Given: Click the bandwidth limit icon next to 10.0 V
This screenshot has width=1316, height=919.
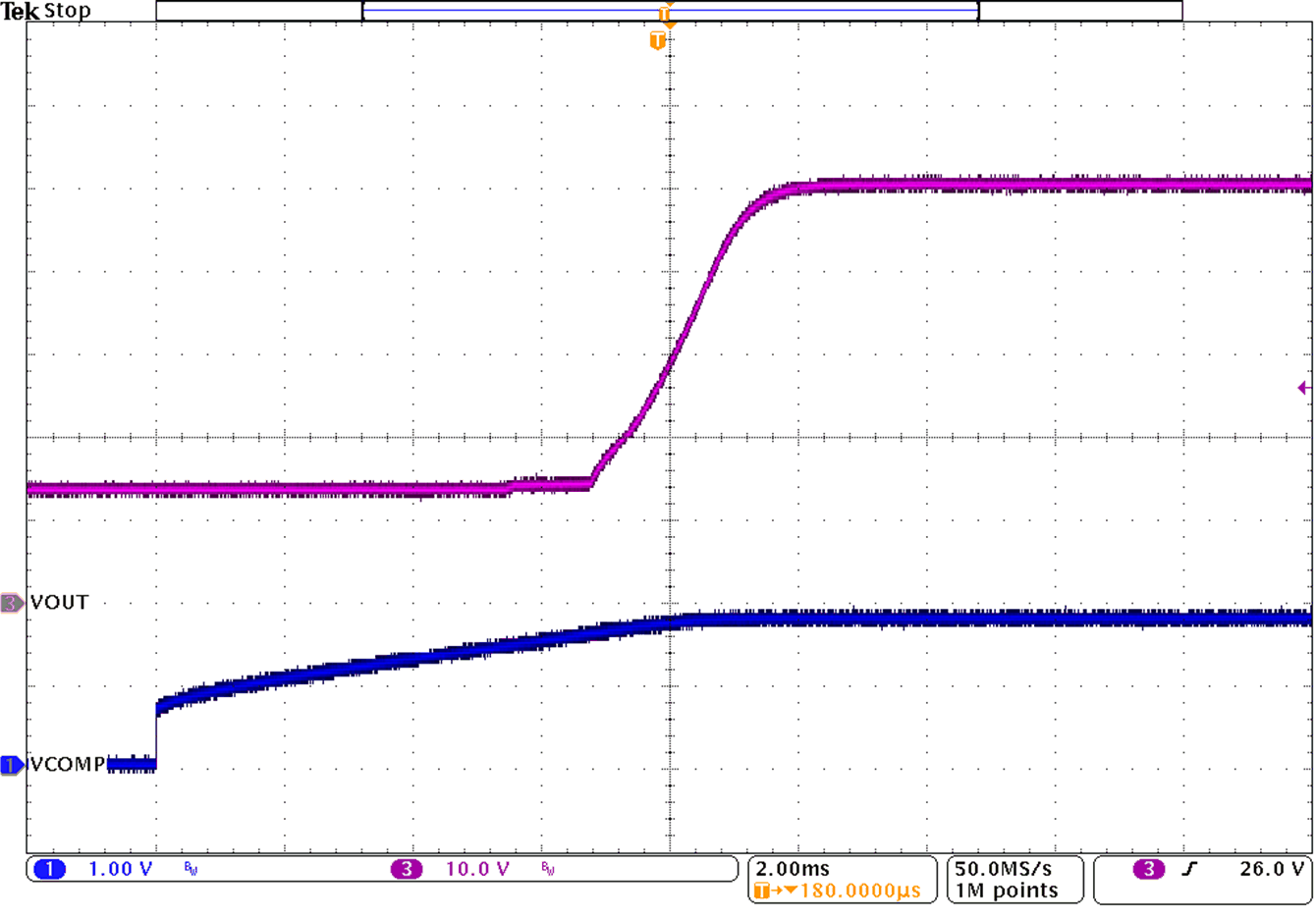Looking at the screenshot, I should point(548,869).
